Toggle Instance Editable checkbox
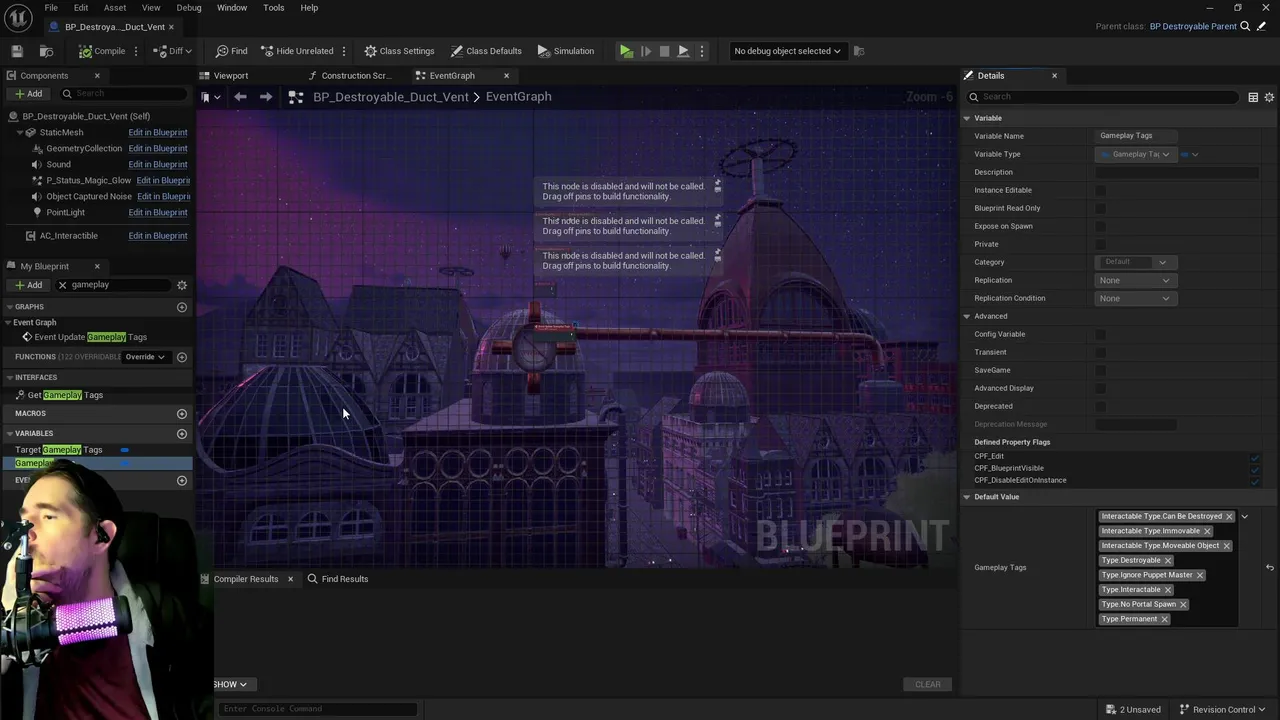The image size is (1280, 720). coord(1101,190)
